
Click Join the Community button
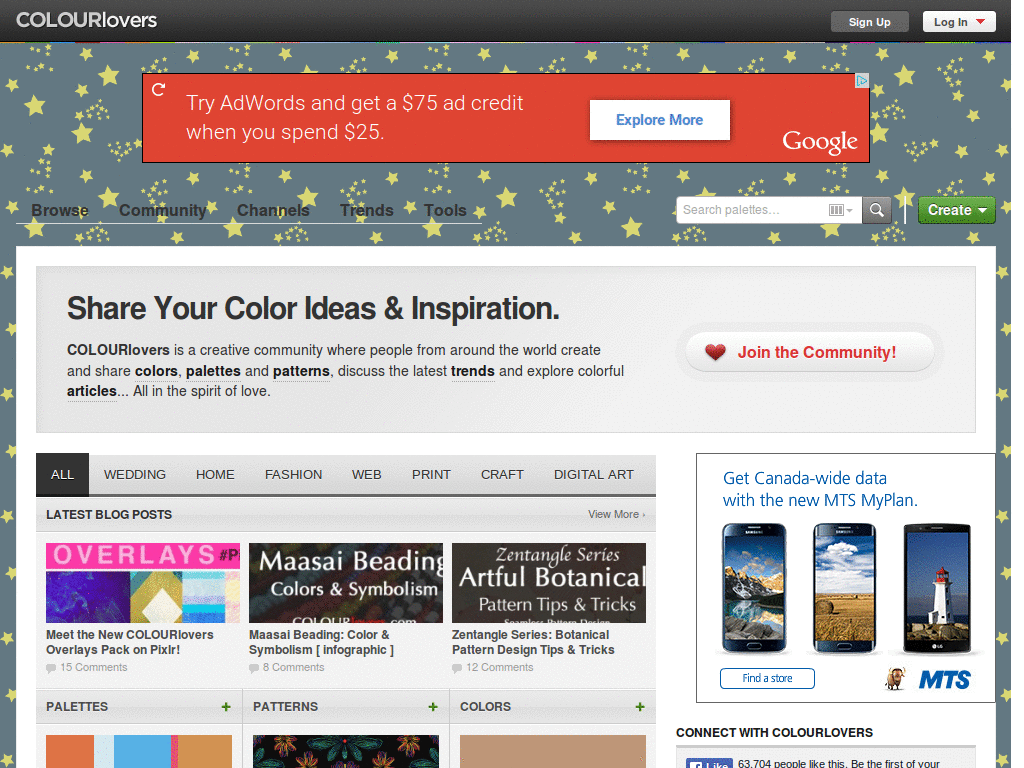point(810,353)
